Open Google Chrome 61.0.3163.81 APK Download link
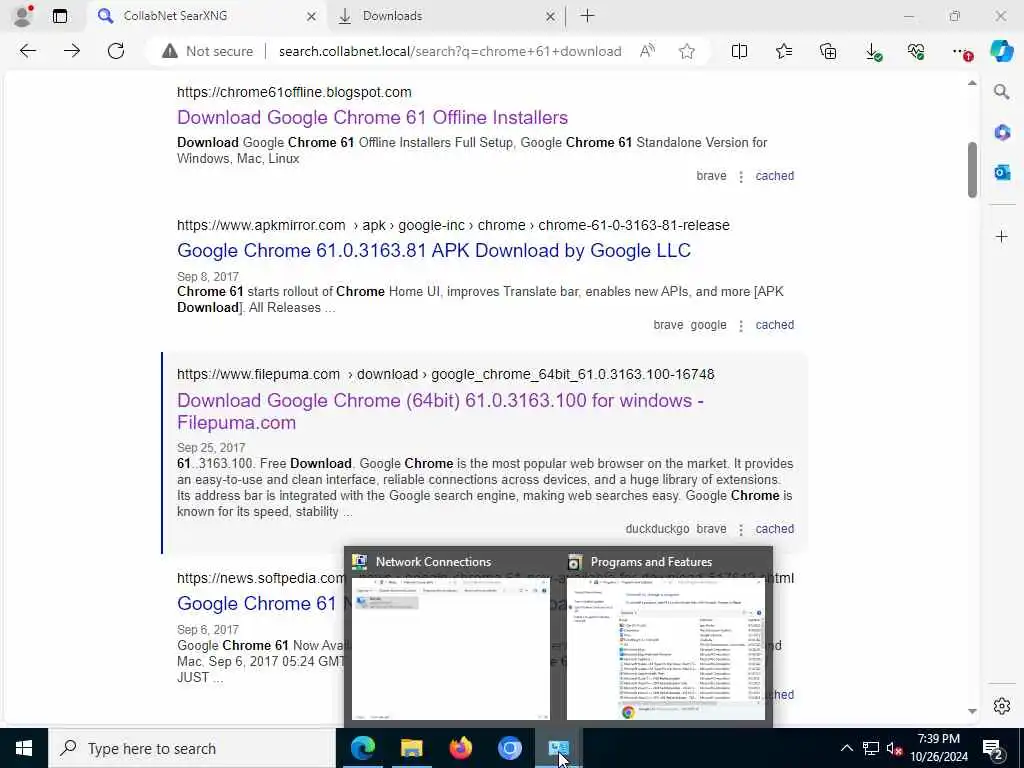 click(434, 251)
